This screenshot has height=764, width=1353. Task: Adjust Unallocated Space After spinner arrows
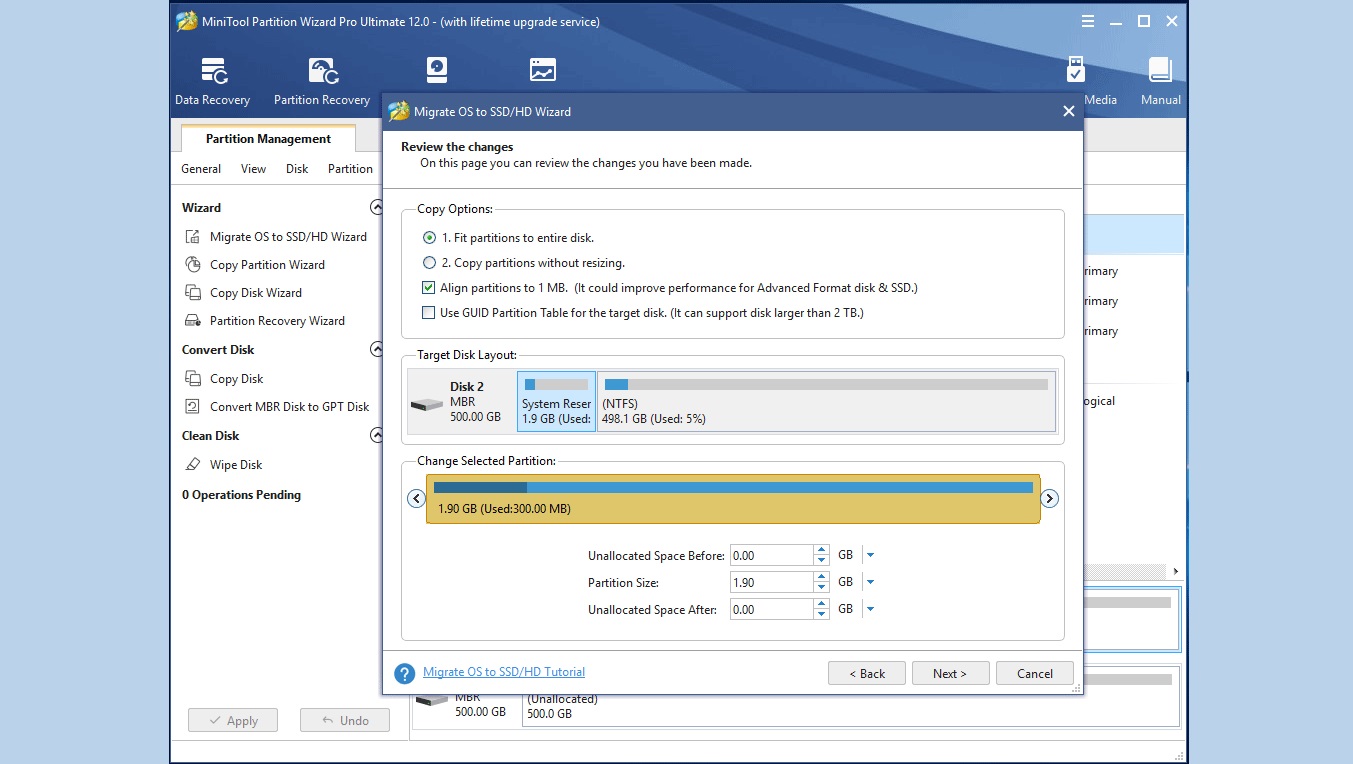click(x=821, y=609)
